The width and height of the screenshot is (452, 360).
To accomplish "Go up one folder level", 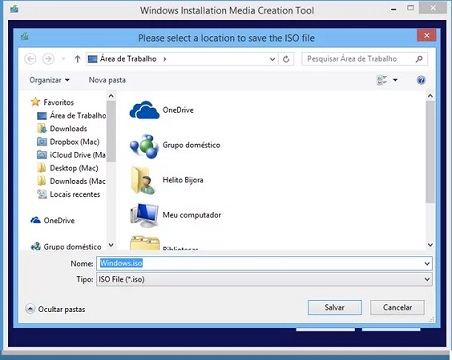I will 77,59.
